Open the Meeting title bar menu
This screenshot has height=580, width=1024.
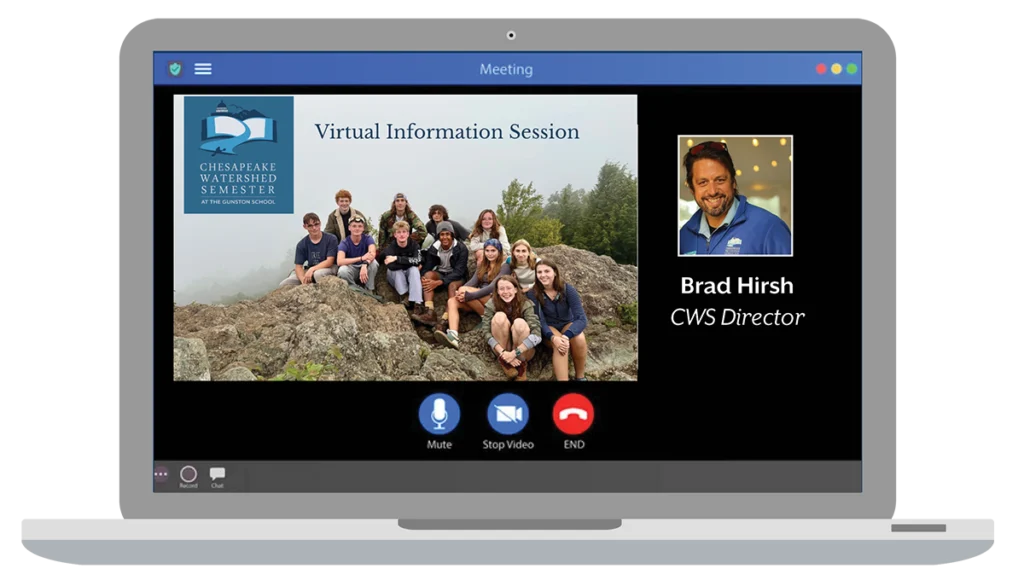507,68
